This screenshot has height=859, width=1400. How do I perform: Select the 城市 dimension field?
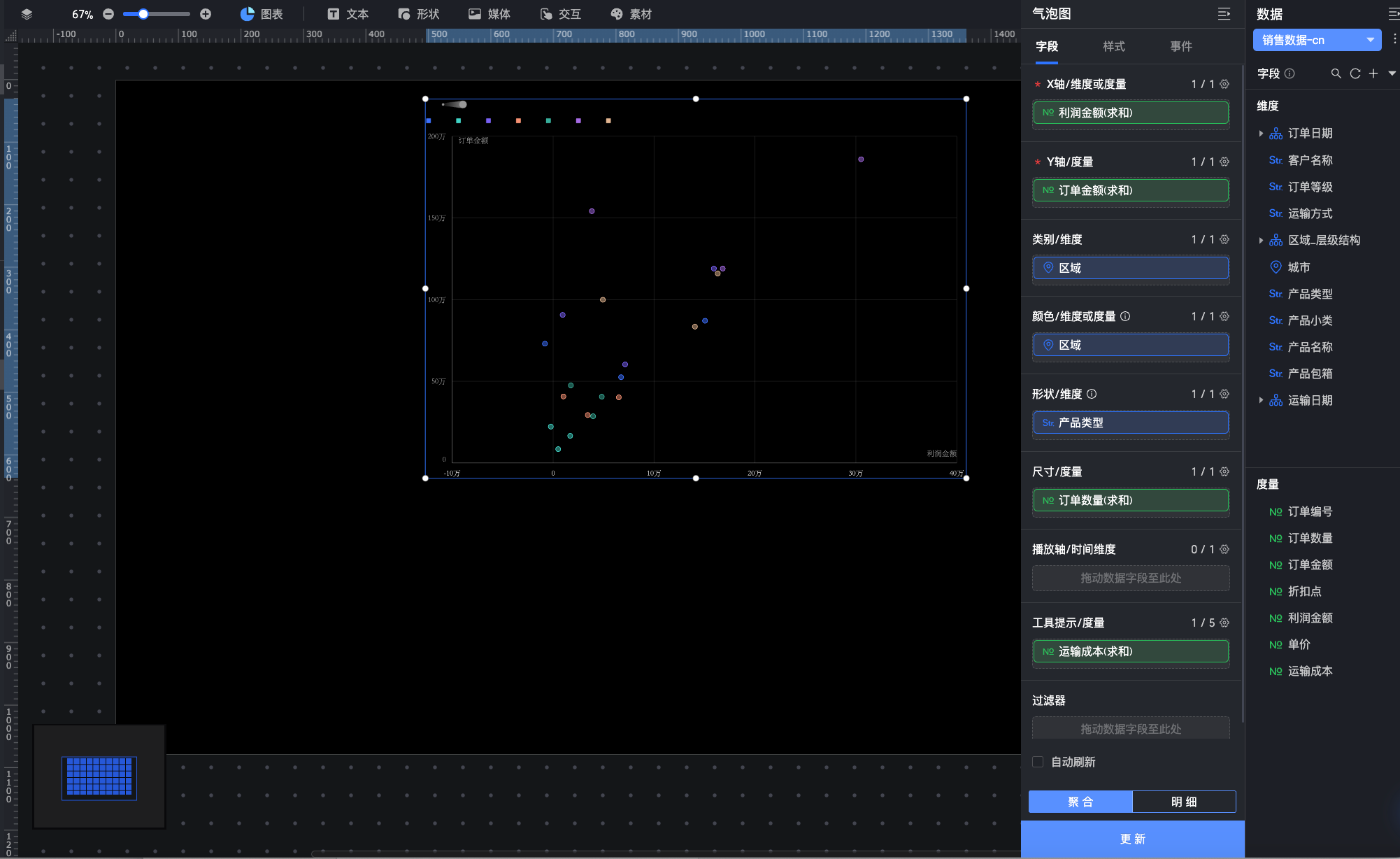coord(1299,267)
